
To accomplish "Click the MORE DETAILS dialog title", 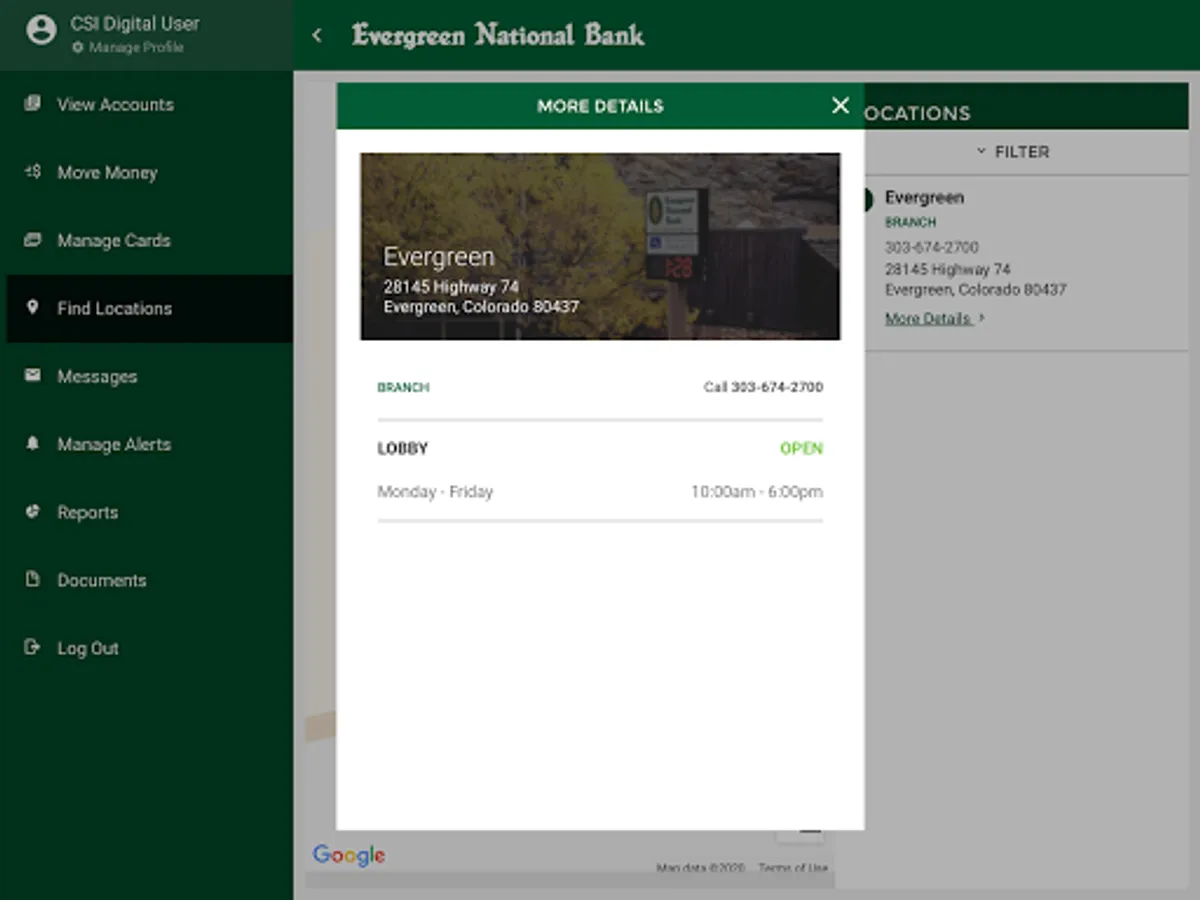I will pos(600,106).
